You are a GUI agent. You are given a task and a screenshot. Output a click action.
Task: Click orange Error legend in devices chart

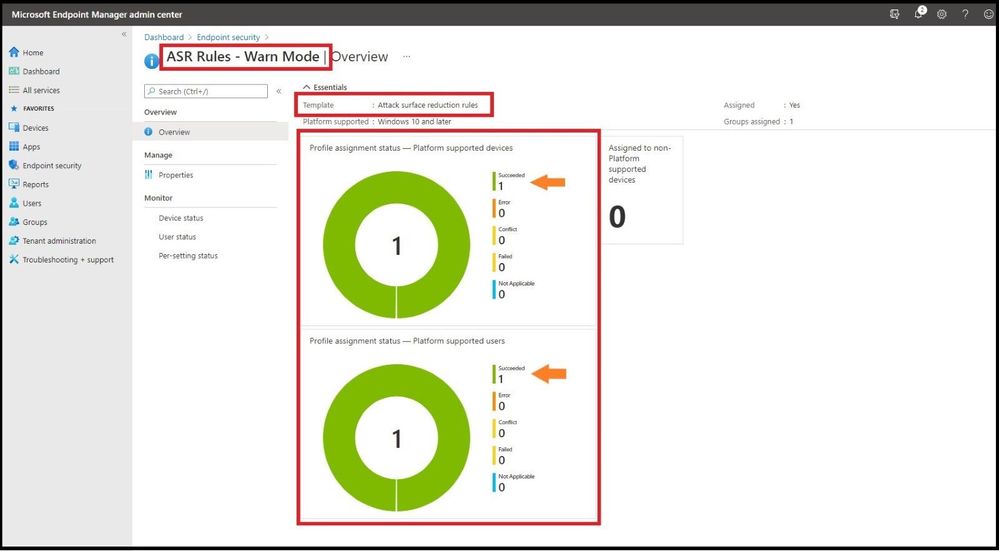[502, 208]
